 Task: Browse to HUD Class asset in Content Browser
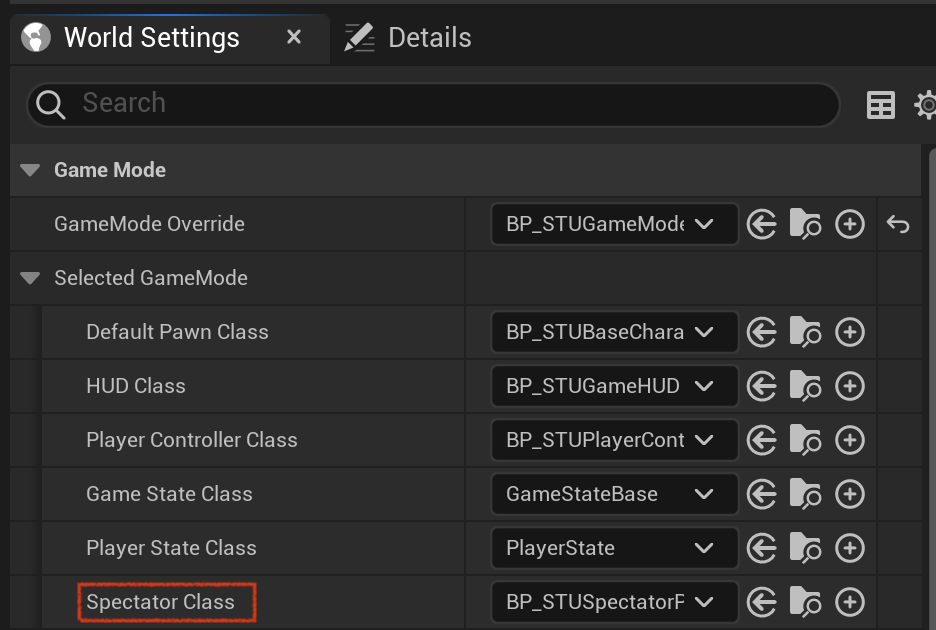coord(805,386)
